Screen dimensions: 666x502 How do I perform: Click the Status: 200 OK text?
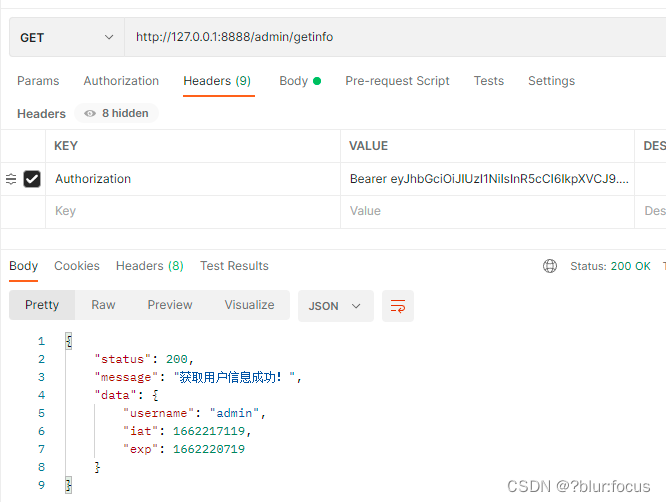tap(610, 266)
